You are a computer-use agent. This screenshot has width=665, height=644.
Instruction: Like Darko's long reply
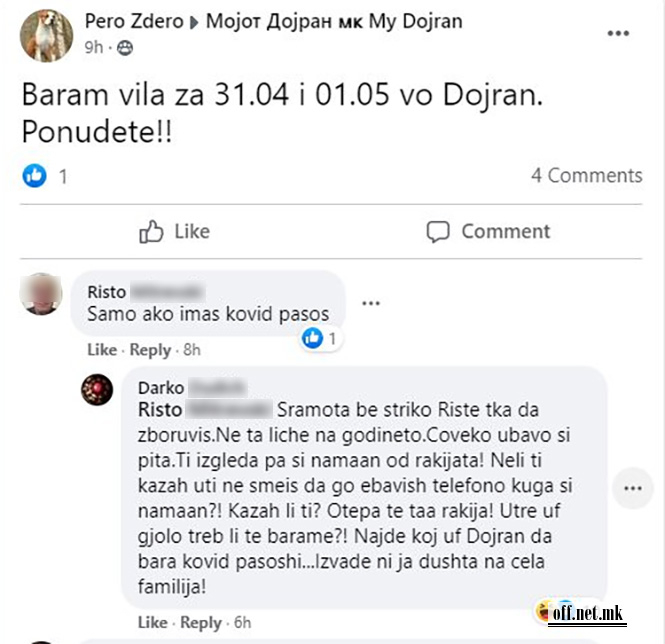coord(153,622)
